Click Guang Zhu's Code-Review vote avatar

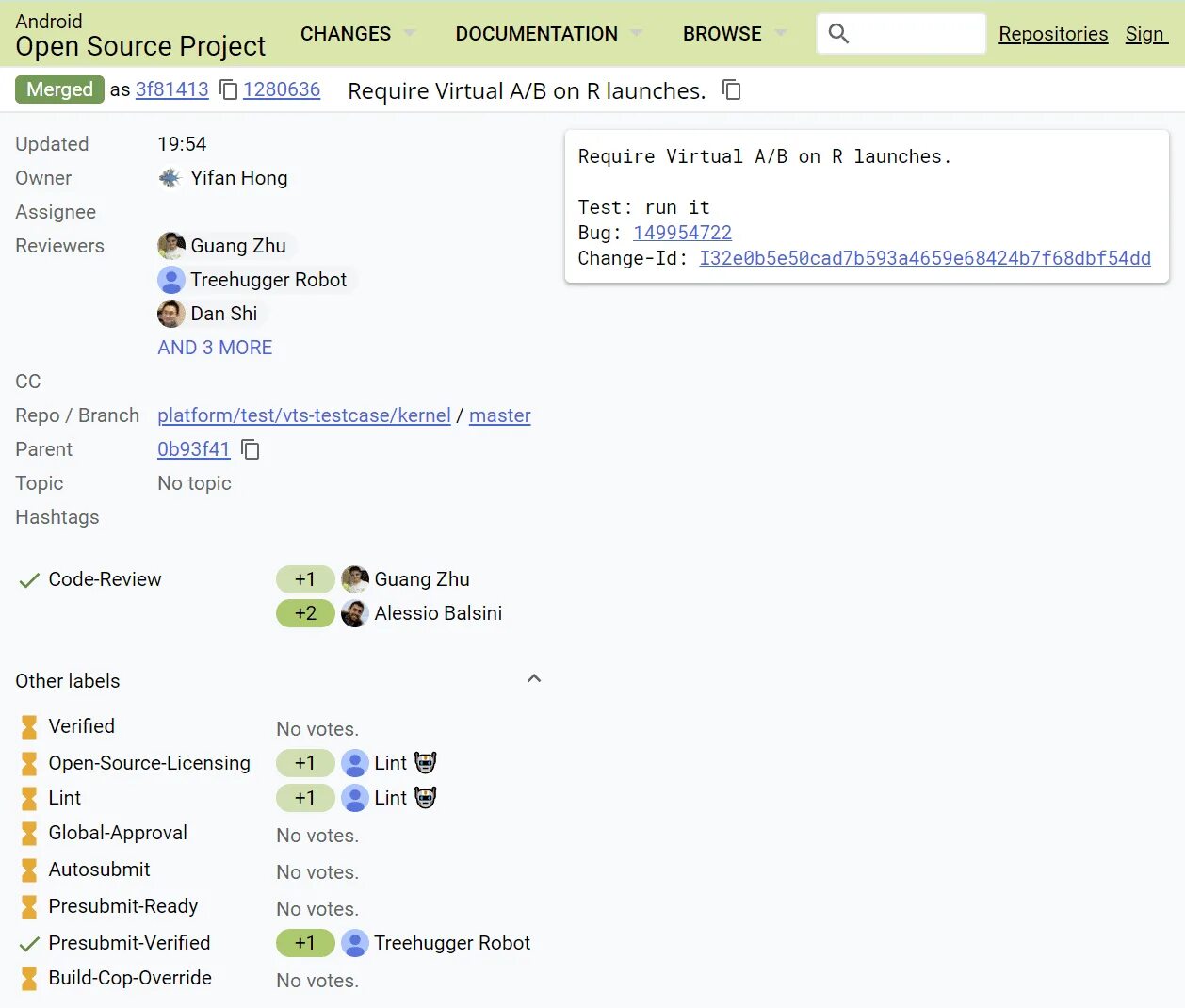[355, 579]
